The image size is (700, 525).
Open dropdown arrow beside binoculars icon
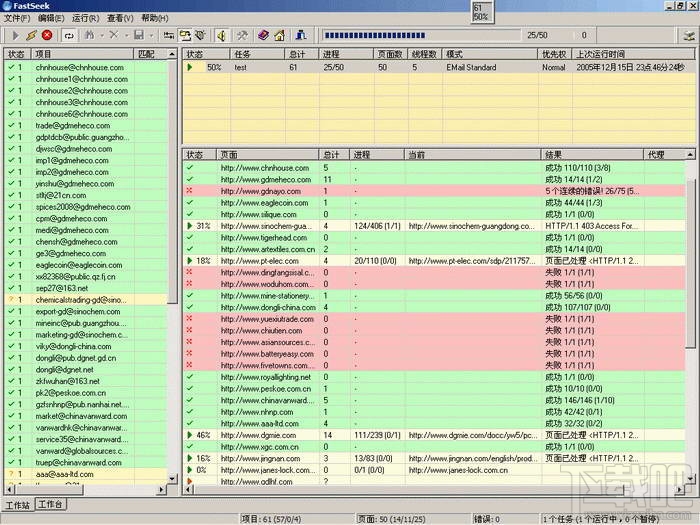(x=102, y=35)
